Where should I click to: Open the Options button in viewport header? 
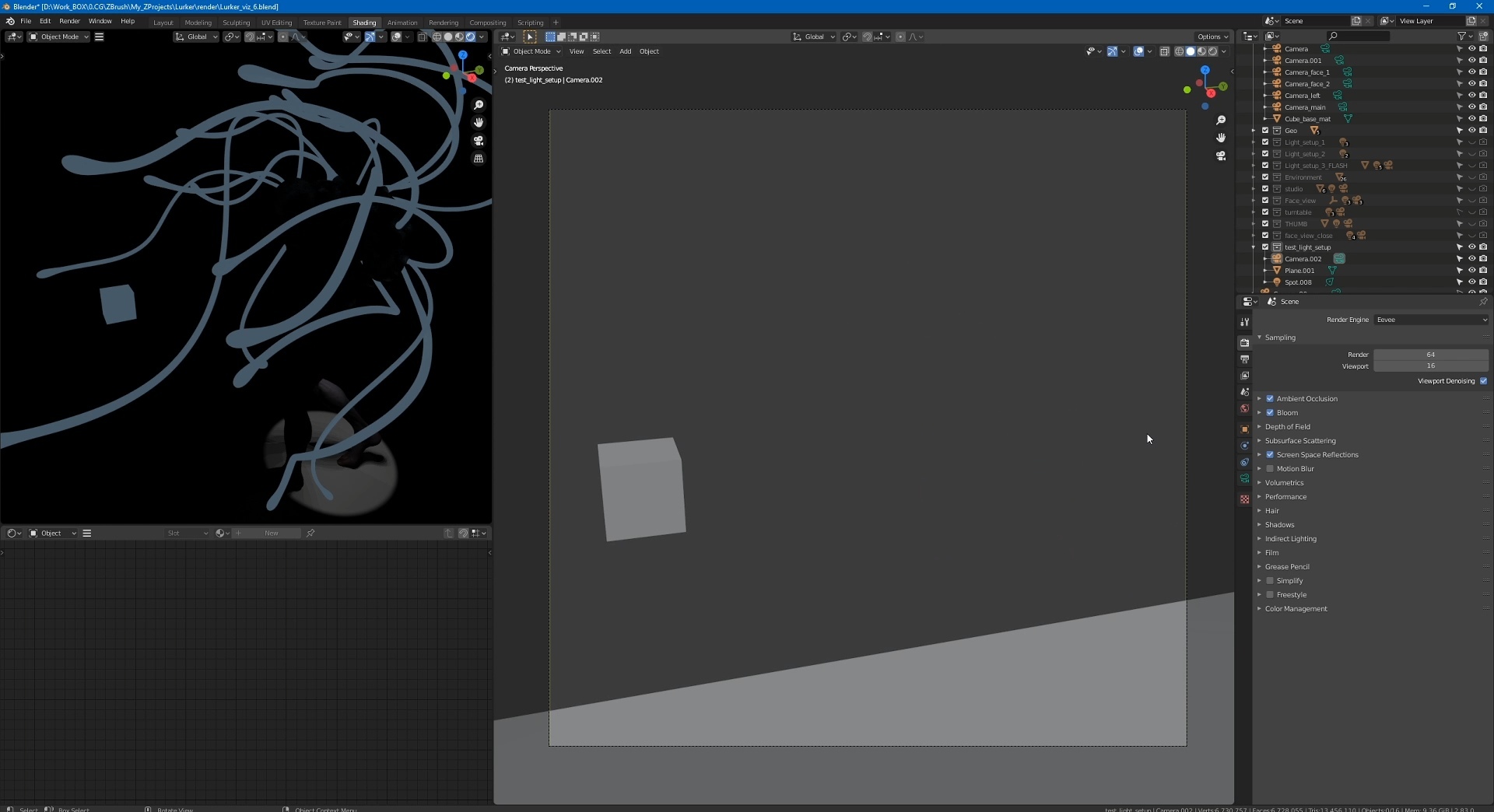[x=1212, y=37]
